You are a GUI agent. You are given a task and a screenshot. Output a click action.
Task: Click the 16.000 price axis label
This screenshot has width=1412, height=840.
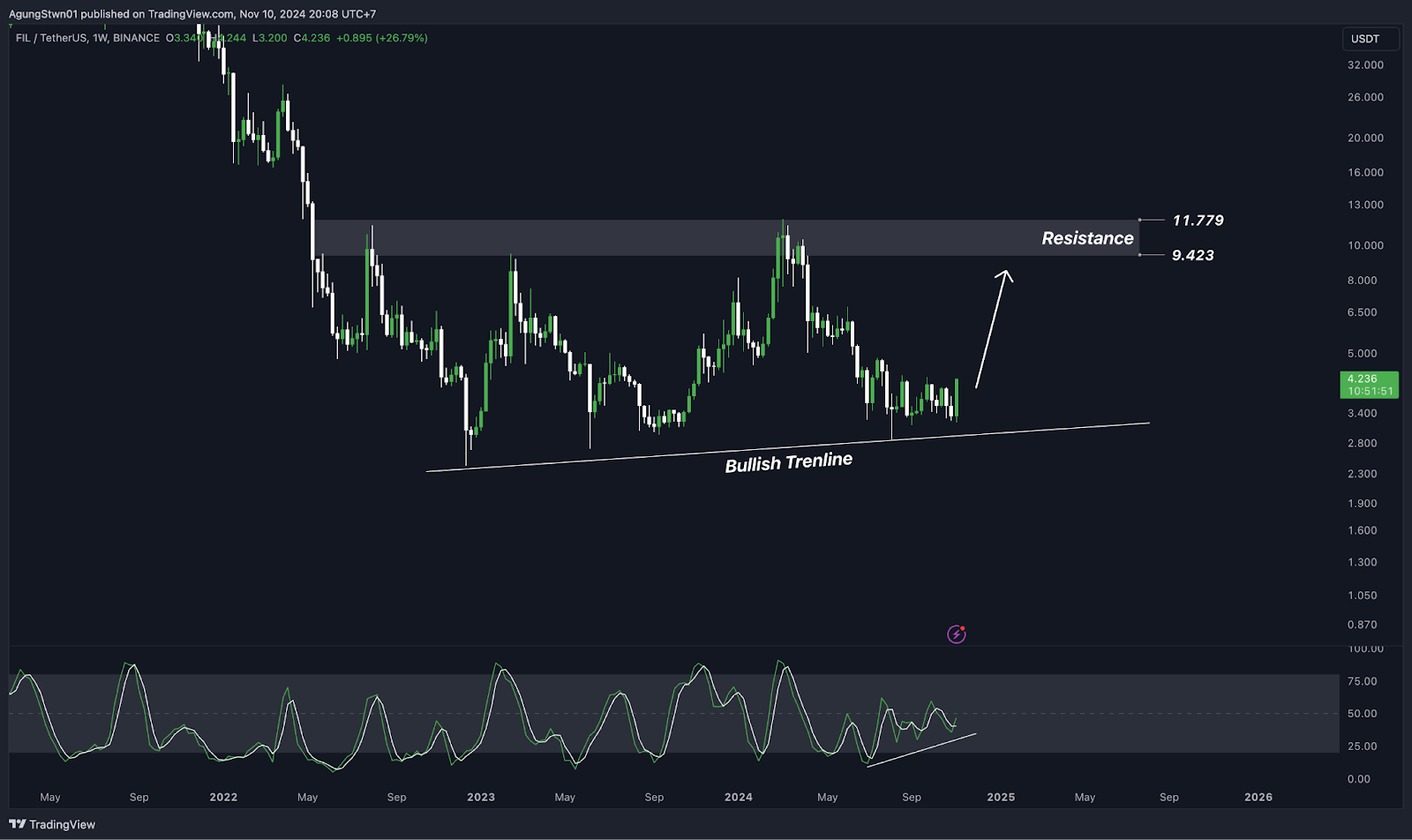point(1365,173)
